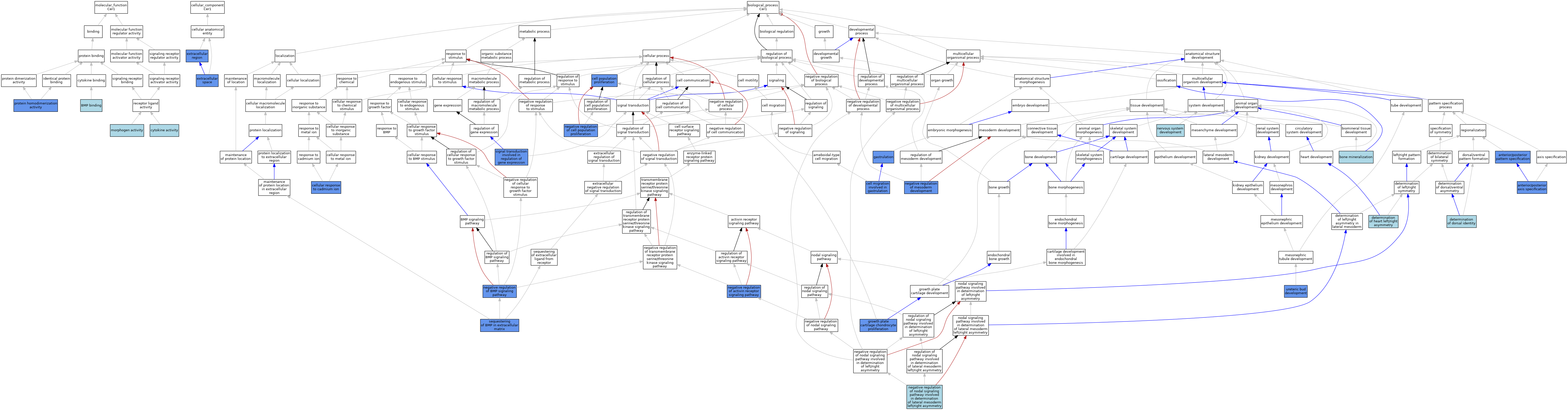Image resolution: width=1568 pixels, height=410 pixels.
Task: Click 'sequestering of extracellular ligand from receptor' node
Action: (544, 257)
